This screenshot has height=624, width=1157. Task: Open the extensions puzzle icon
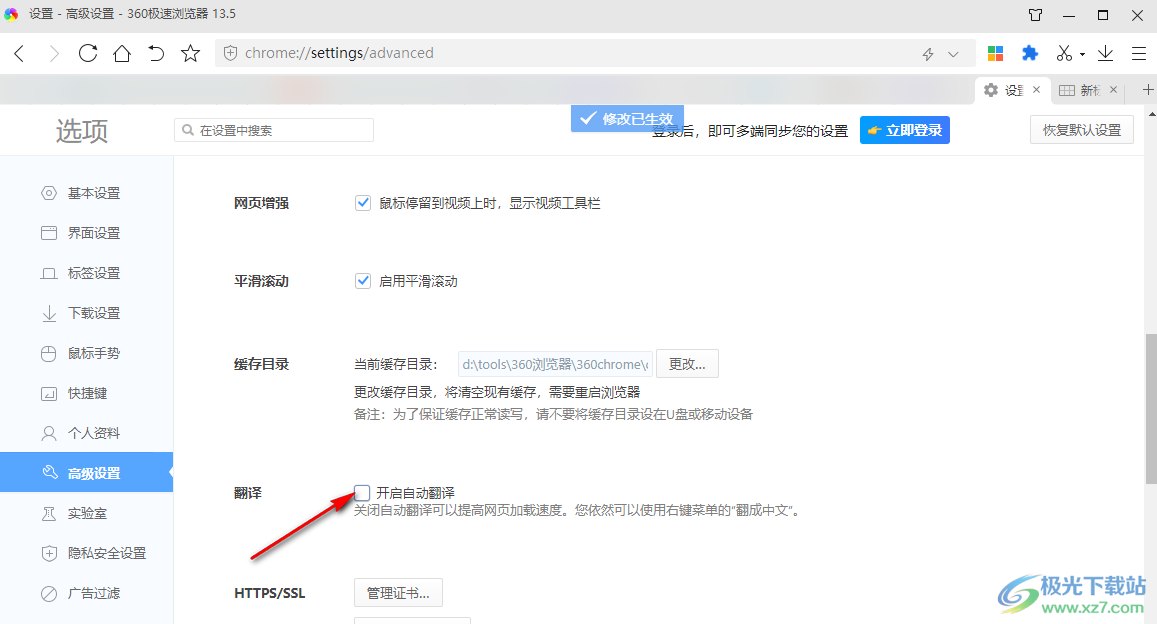[x=1029, y=53]
